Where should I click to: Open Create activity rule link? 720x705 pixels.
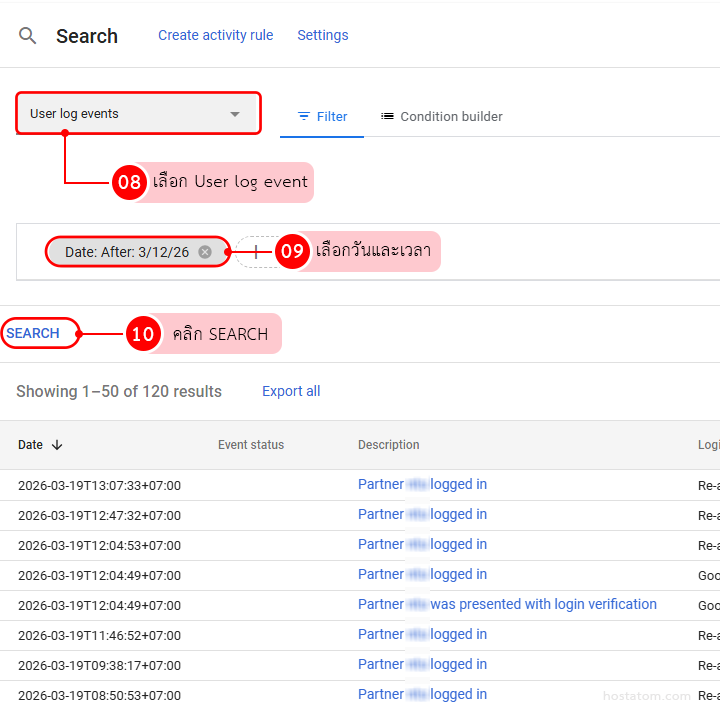pyautogui.click(x=215, y=35)
